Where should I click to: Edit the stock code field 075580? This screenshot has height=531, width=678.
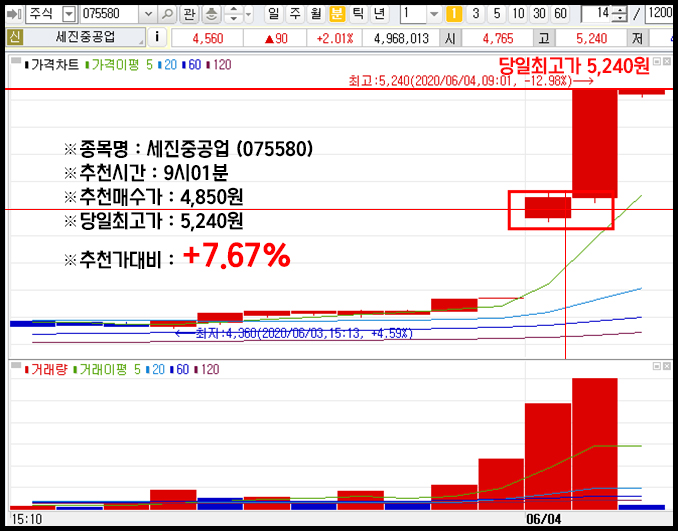coord(110,14)
